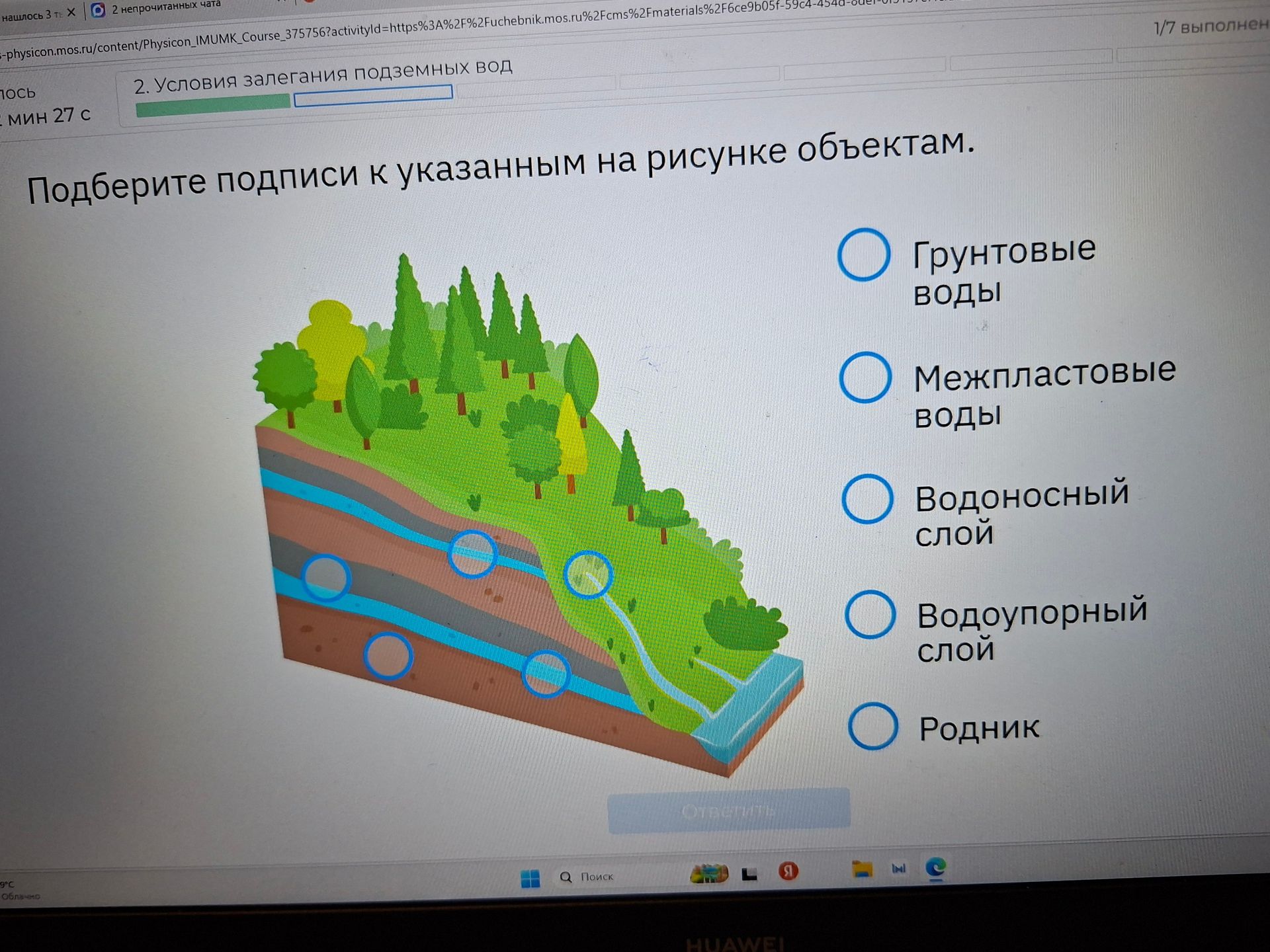Open the blue M app in taskbar

click(899, 868)
